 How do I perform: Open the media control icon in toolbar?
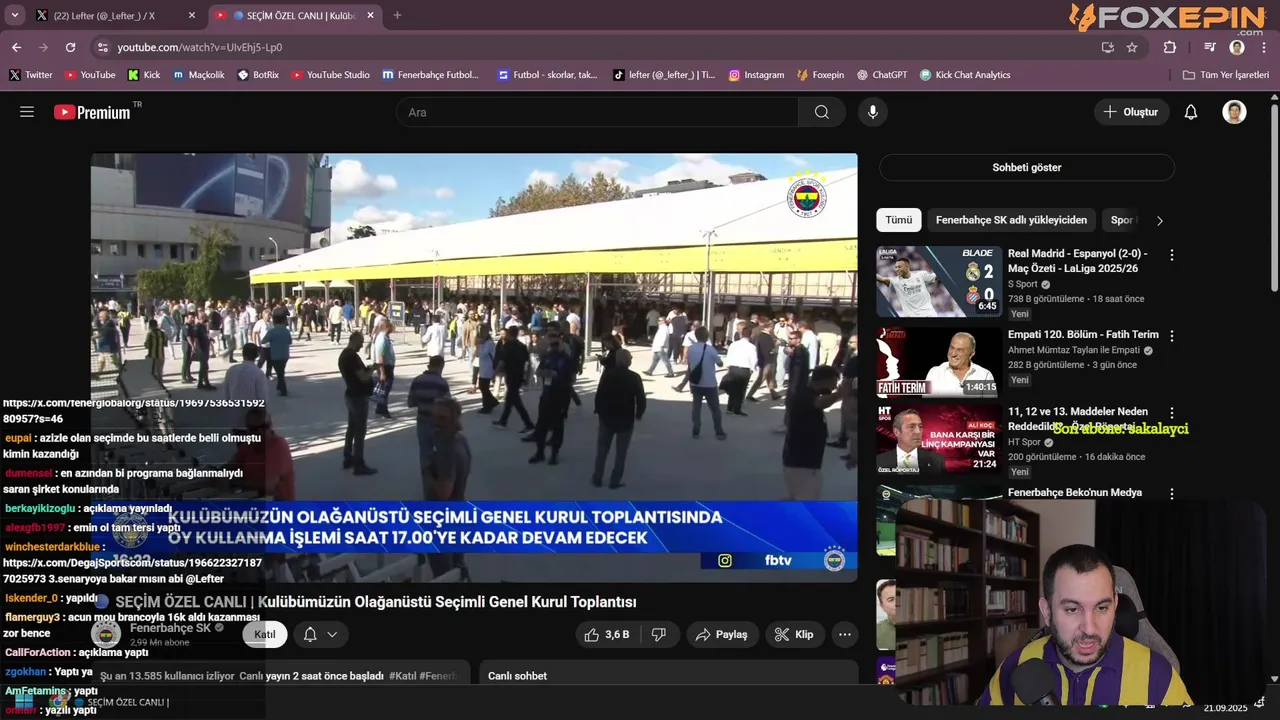(x=1210, y=47)
